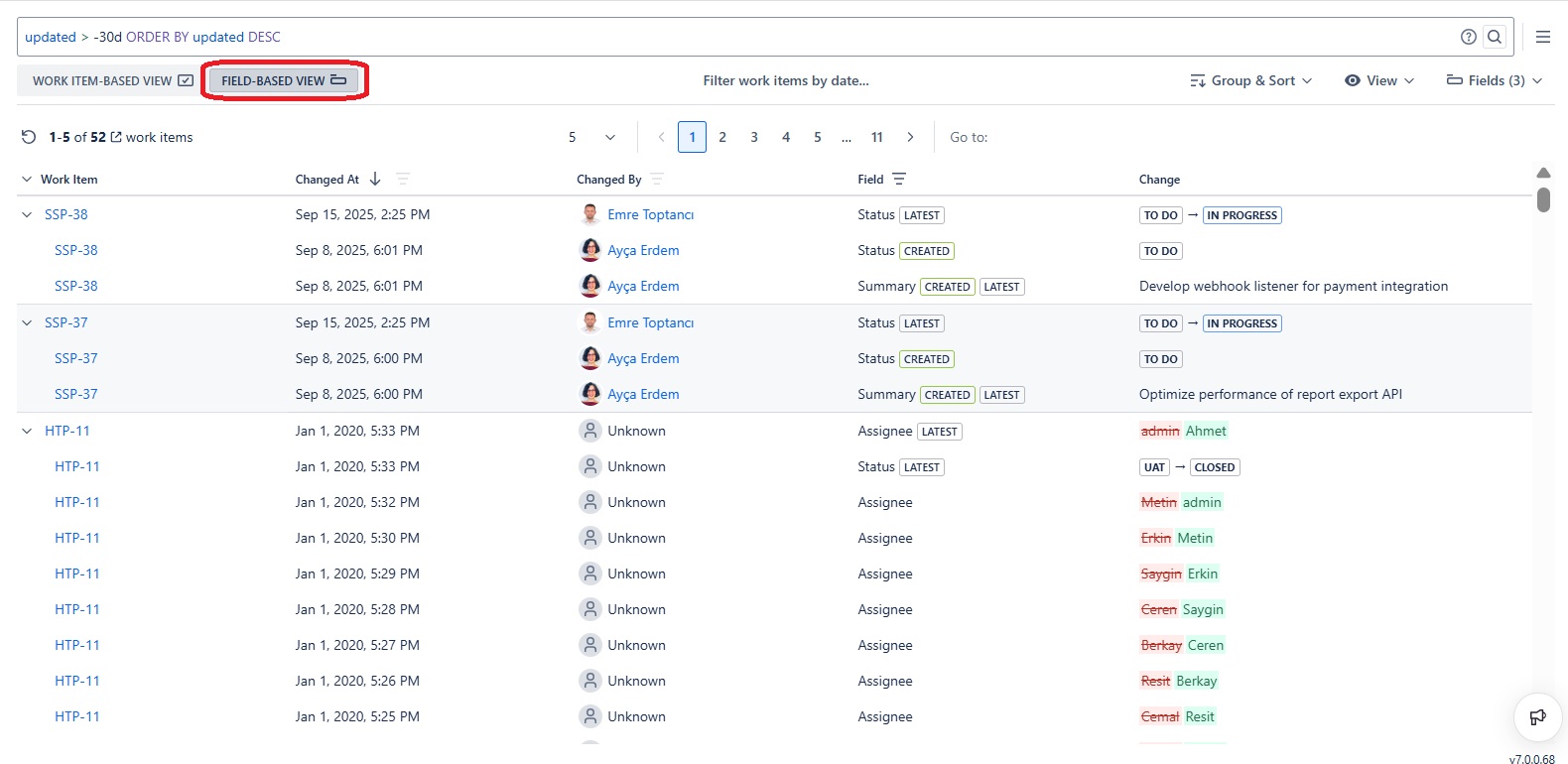Go to page 11
Viewport: 1568px width, 764px height.
pos(877,137)
